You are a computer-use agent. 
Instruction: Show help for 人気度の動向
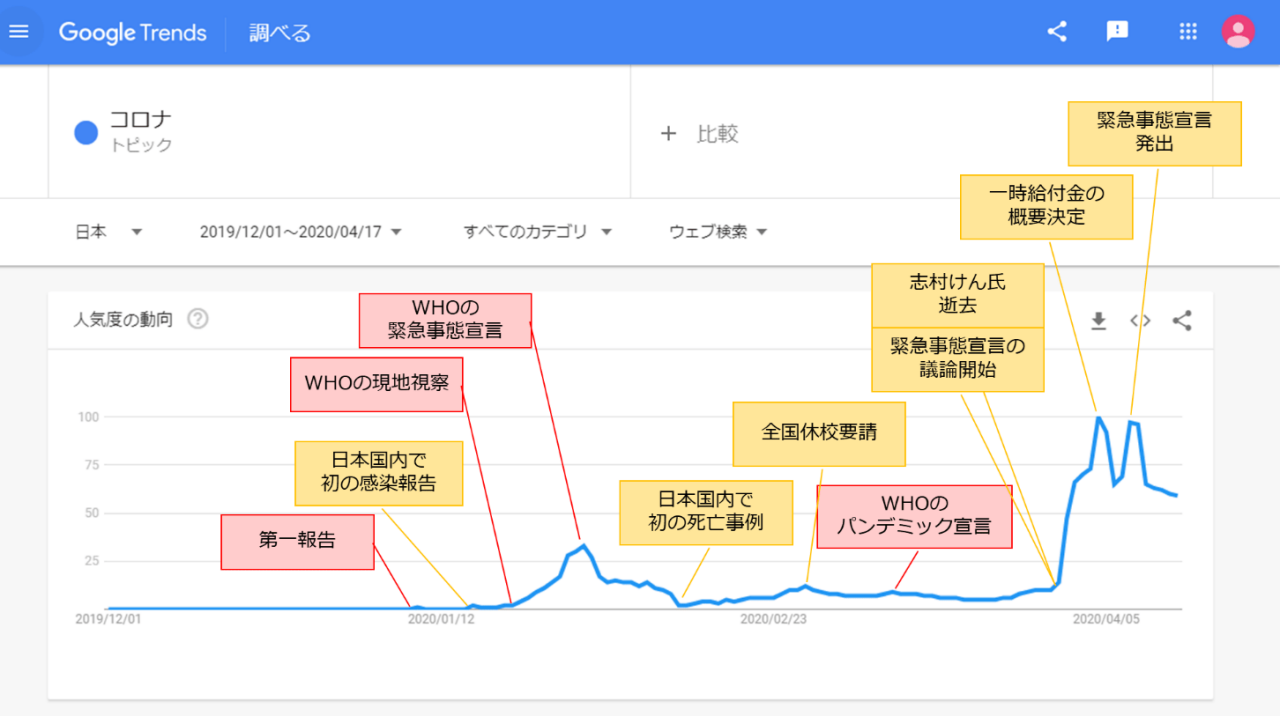tap(198, 320)
